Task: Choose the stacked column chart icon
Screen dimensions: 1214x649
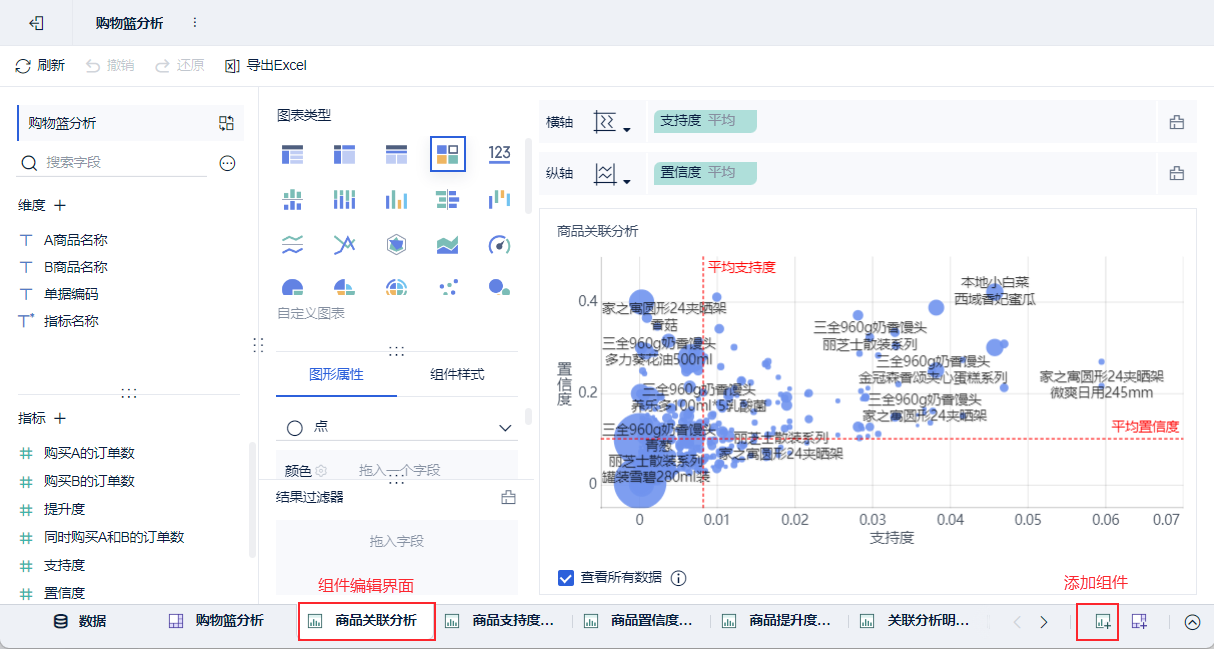Action: coord(344,199)
